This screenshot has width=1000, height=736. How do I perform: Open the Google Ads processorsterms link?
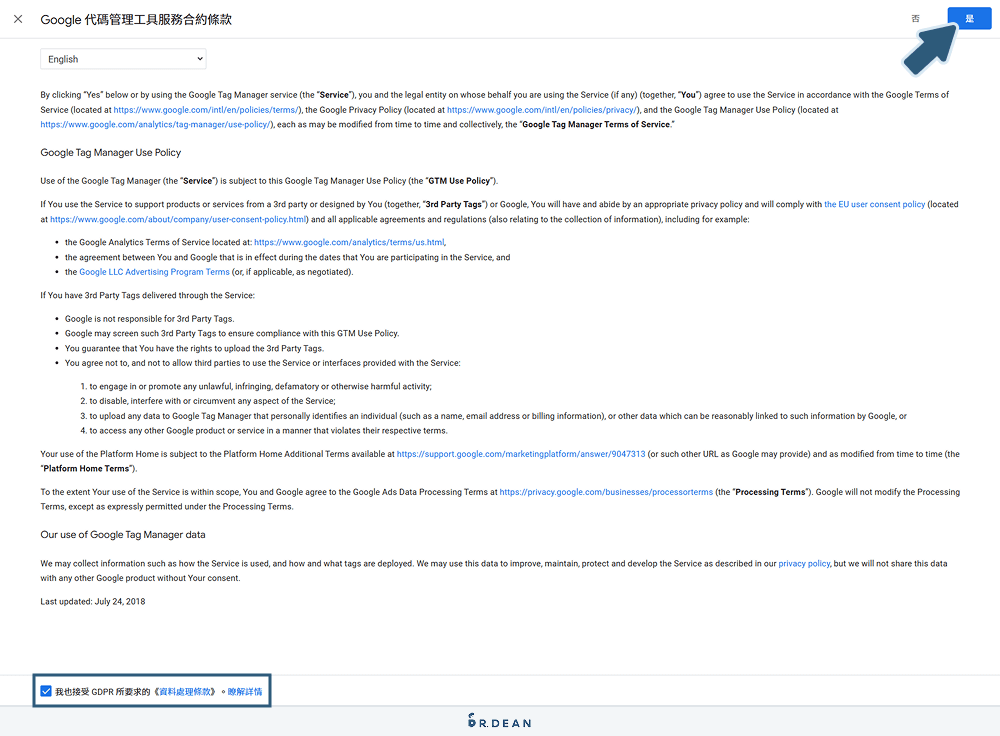[x=605, y=491]
